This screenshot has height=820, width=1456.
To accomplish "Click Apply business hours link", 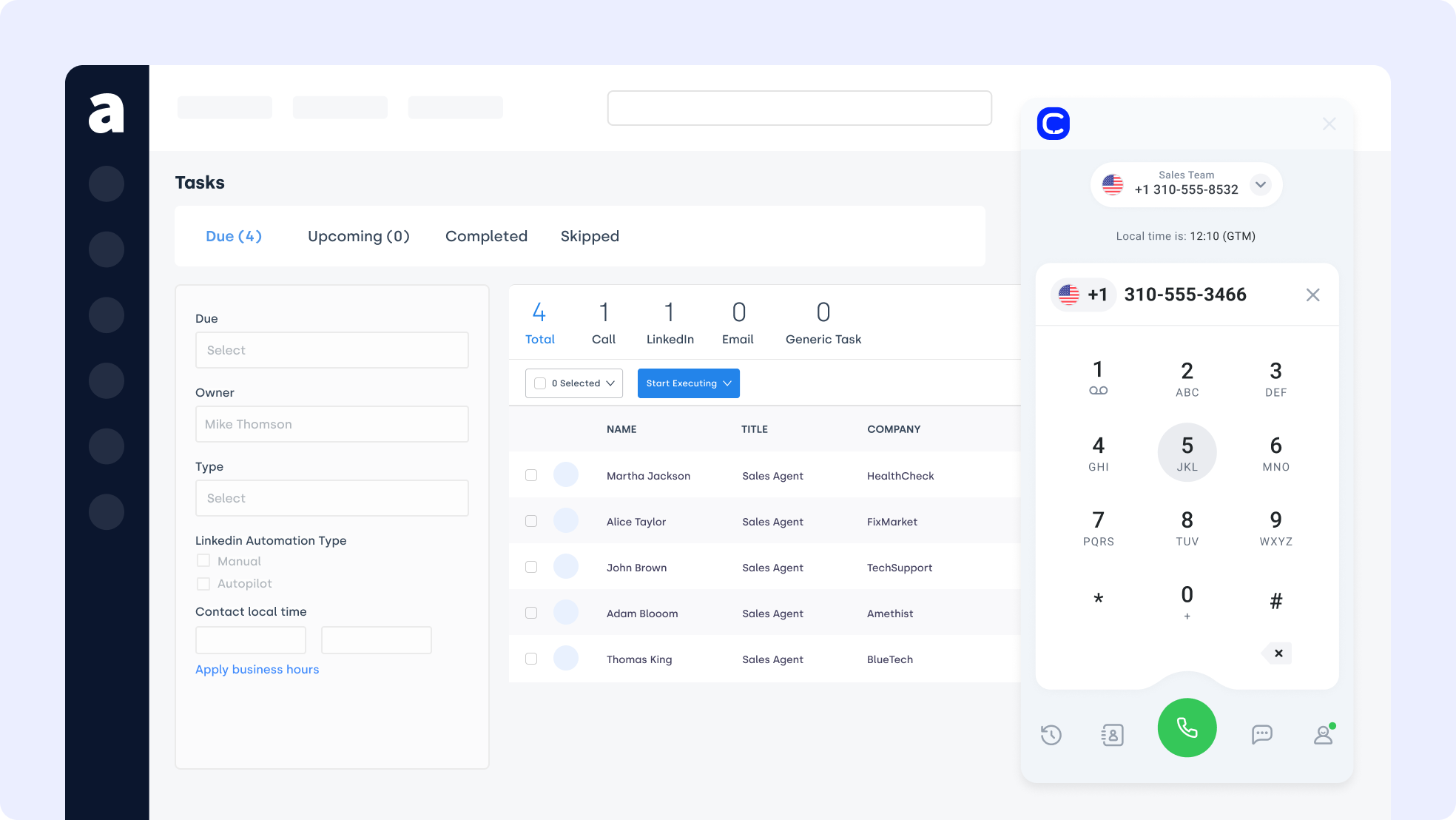I will [257, 669].
